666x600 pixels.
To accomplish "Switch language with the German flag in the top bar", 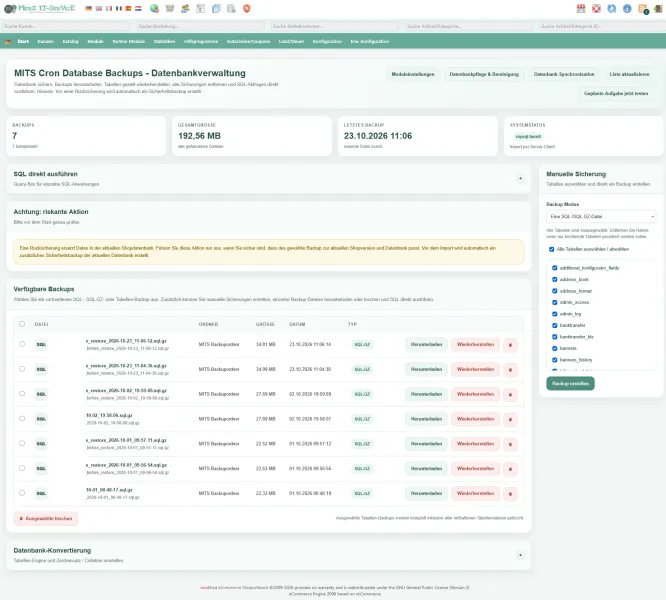I will point(88,8).
